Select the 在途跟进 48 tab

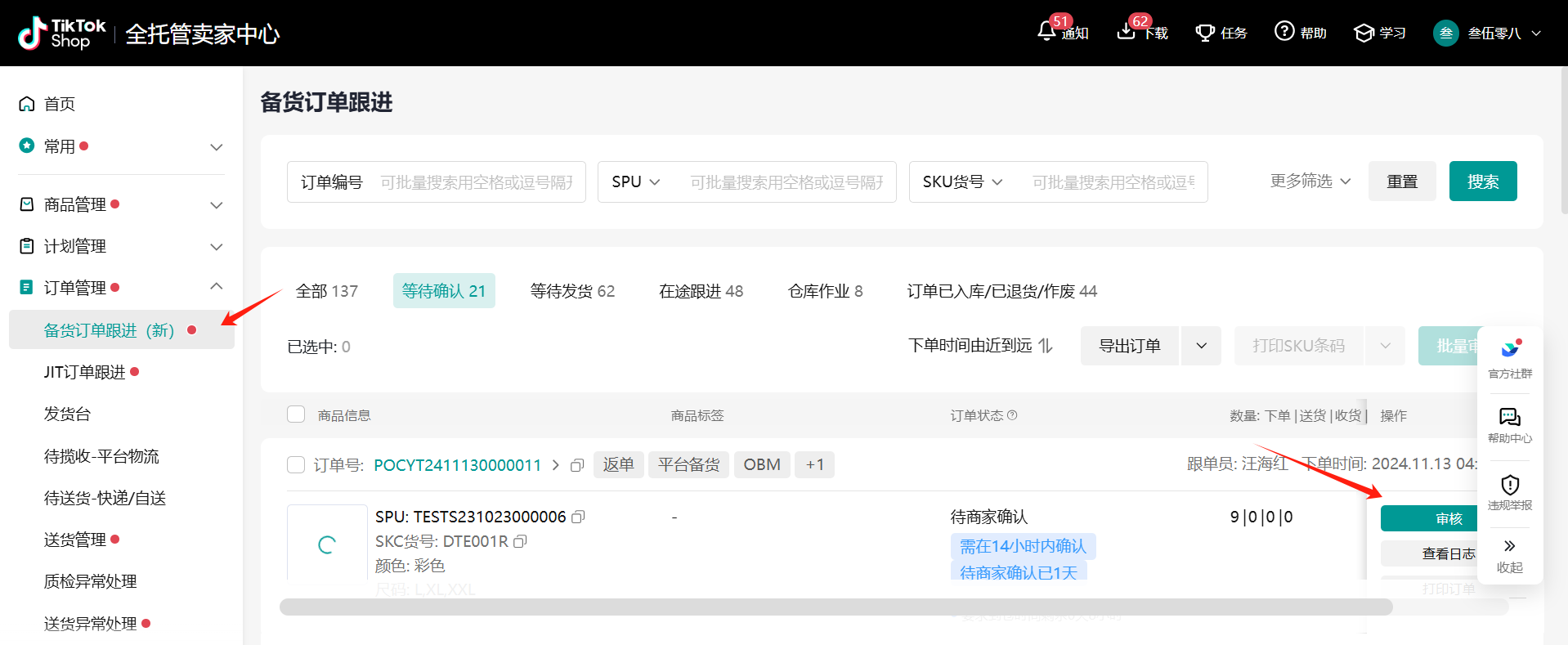click(701, 291)
